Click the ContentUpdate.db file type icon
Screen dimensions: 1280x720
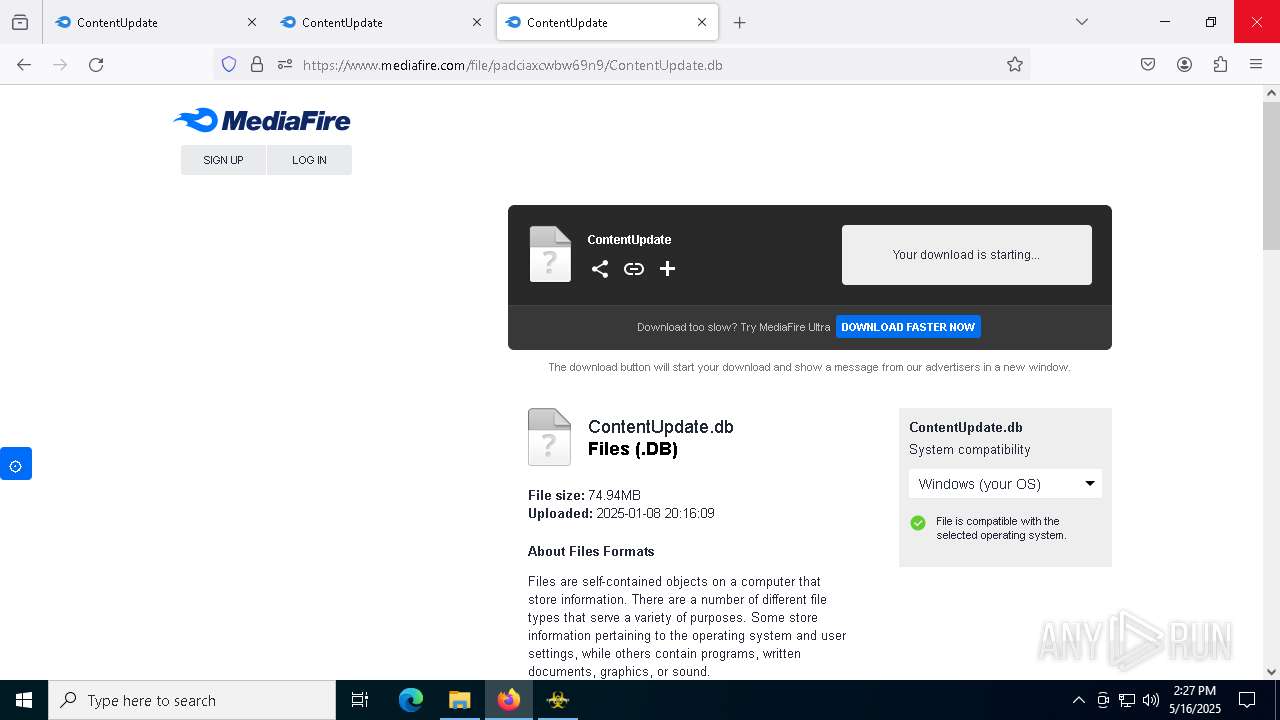549,437
